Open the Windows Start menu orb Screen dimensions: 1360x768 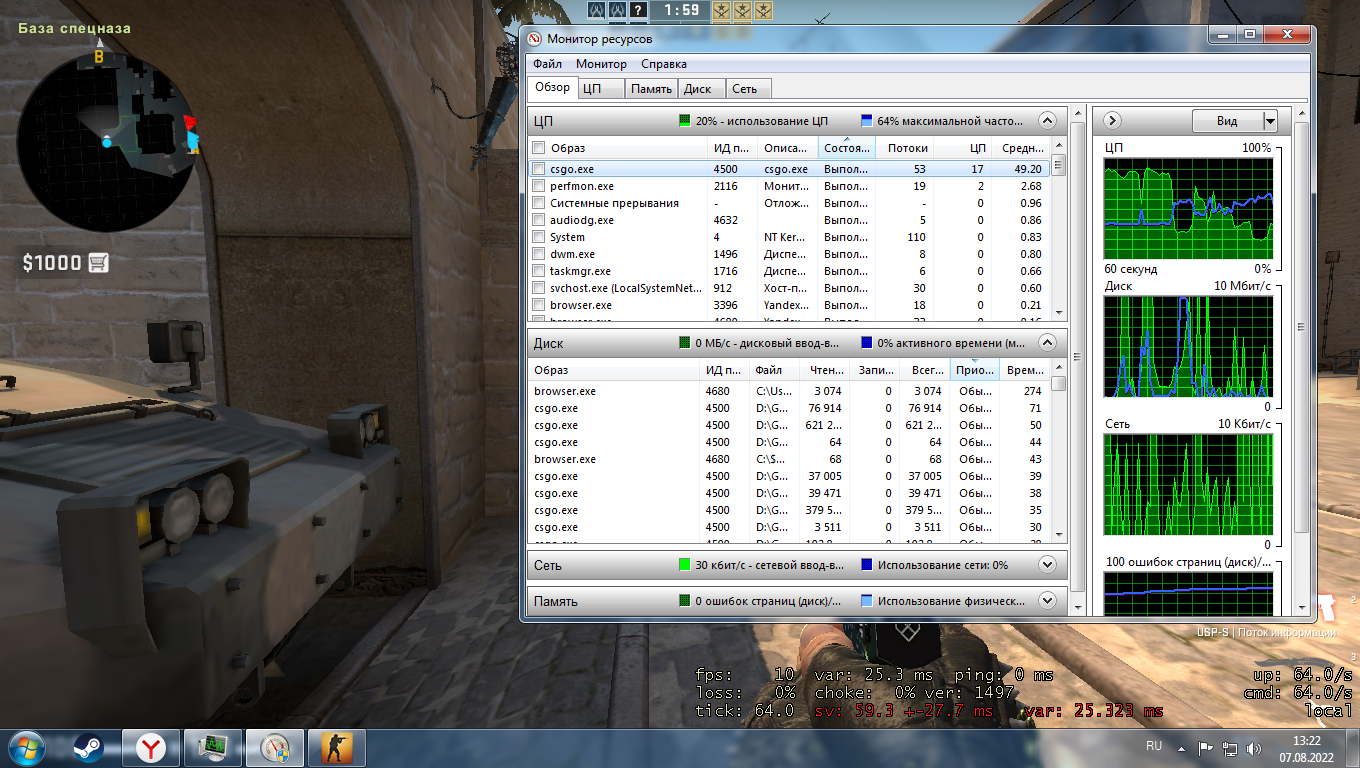(x=26, y=748)
